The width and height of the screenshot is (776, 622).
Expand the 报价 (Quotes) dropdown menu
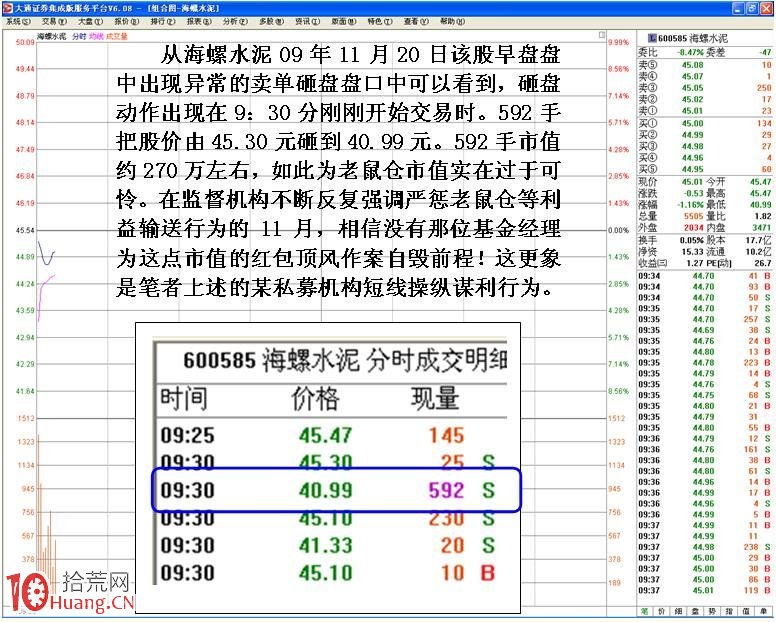[126, 21]
